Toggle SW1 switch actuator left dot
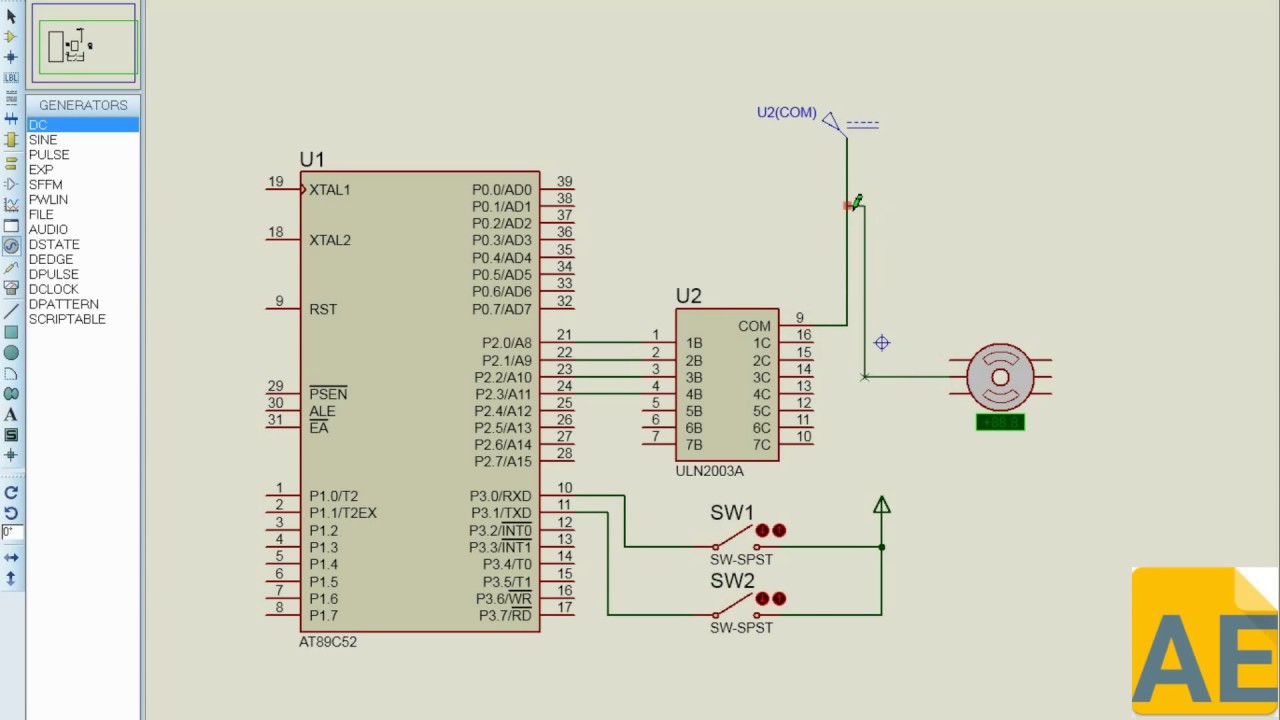The height and width of the screenshot is (720, 1280). coord(762,531)
